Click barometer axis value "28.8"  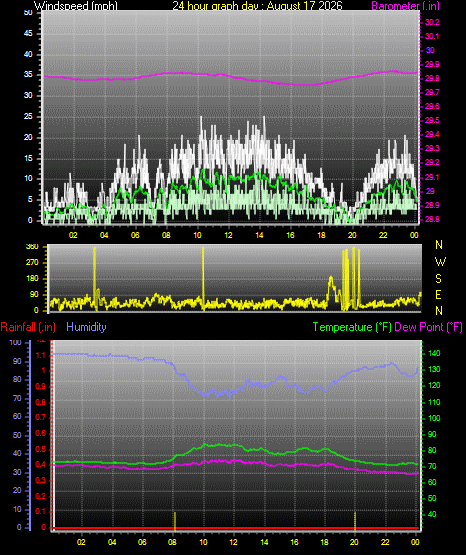[x=432, y=219]
